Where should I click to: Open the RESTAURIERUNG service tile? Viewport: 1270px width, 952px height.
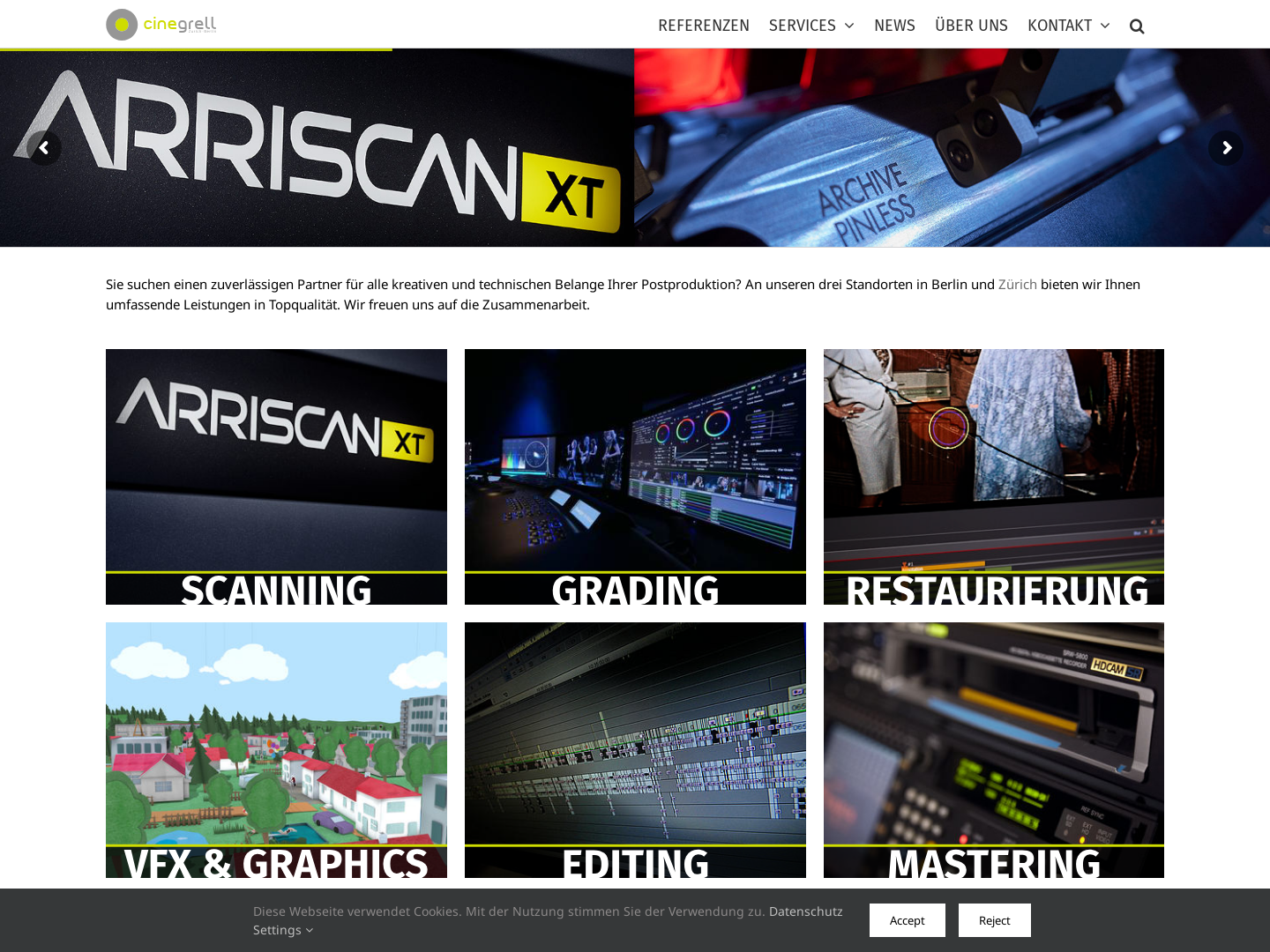994,477
